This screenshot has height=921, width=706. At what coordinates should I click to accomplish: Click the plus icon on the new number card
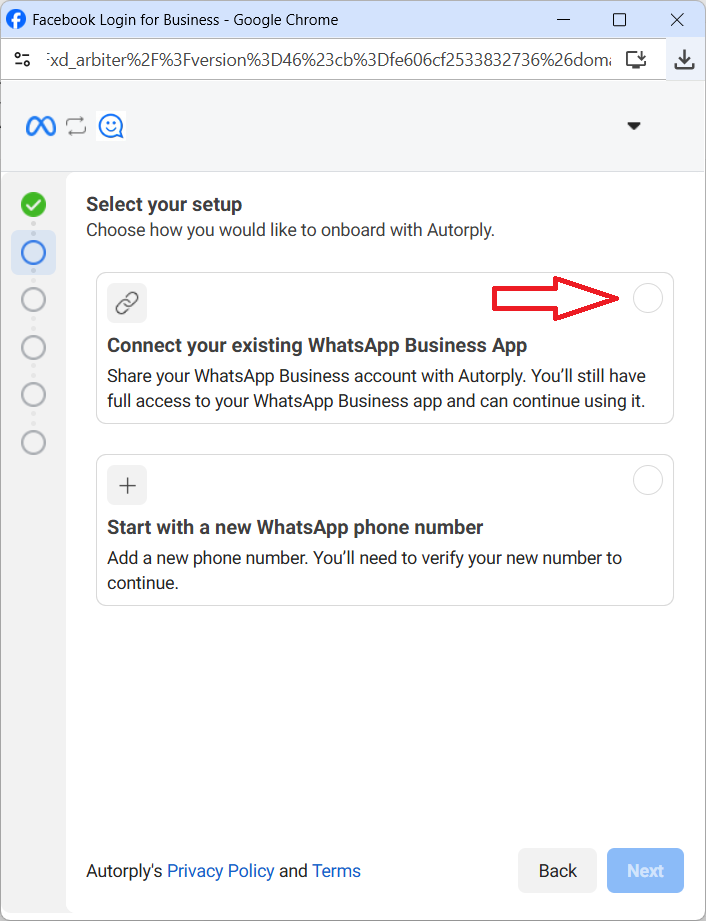tap(127, 485)
